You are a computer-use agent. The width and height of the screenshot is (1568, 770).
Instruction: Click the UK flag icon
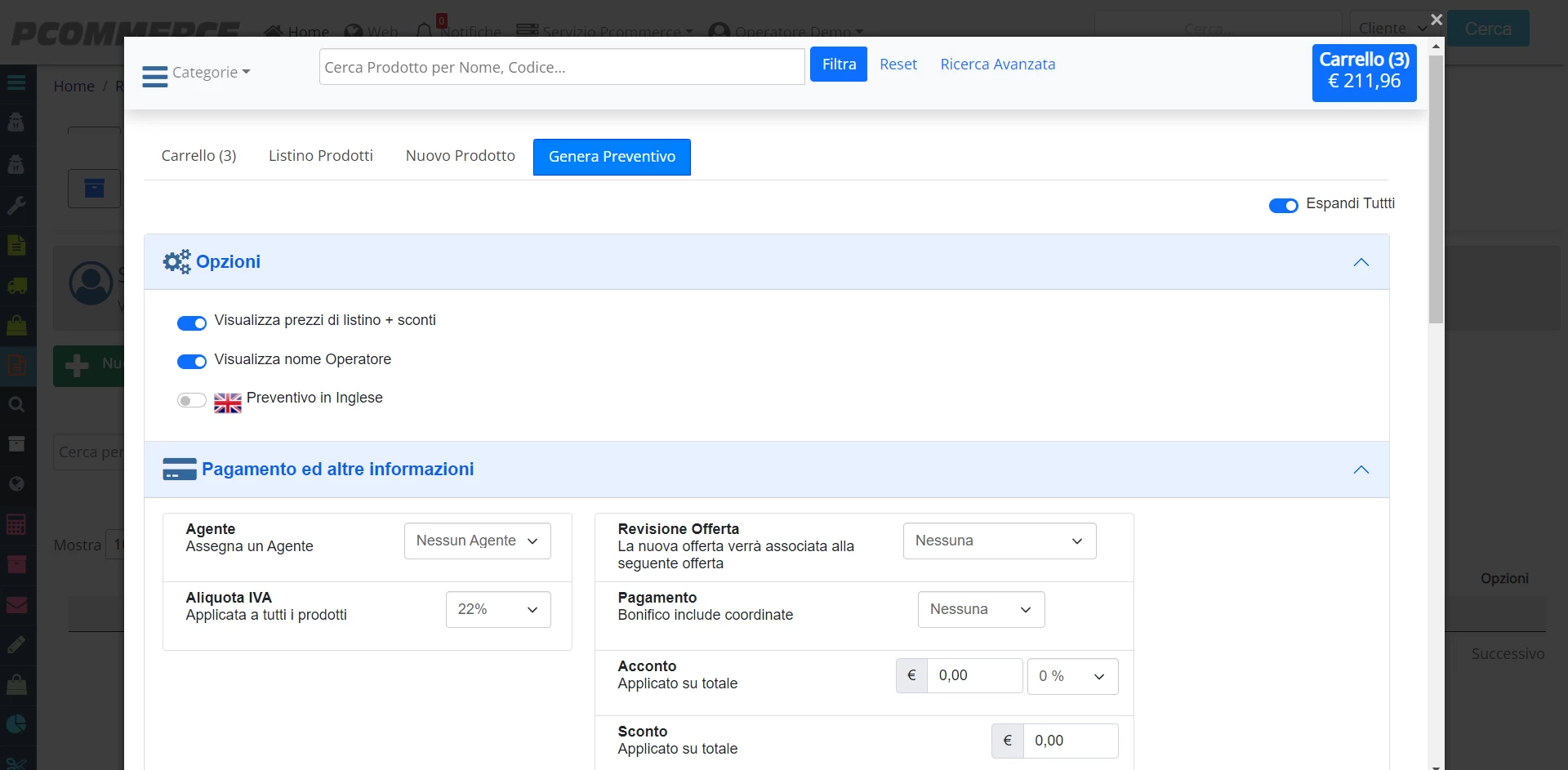(x=228, y=403)
